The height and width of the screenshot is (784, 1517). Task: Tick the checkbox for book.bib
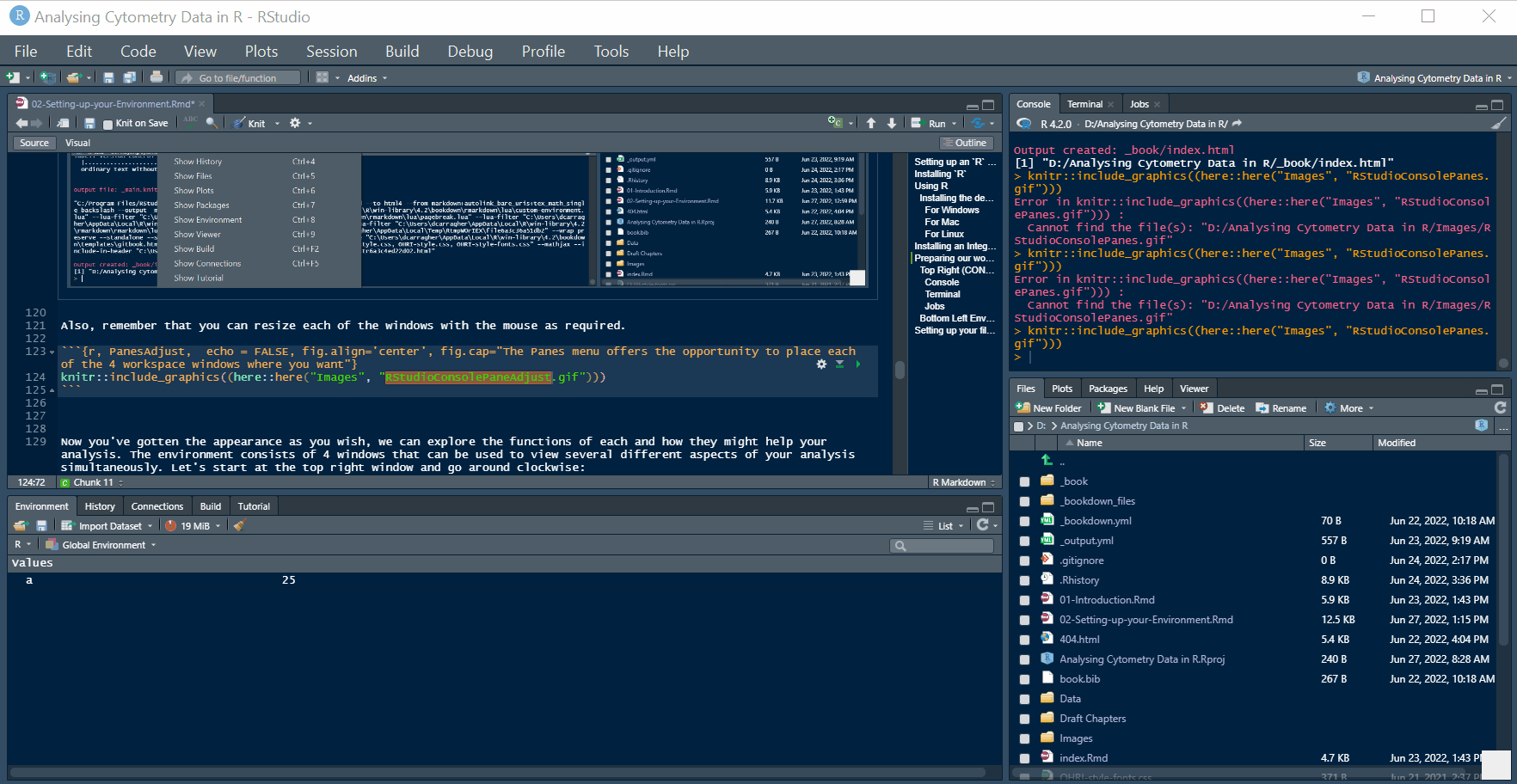(1024, 680)
